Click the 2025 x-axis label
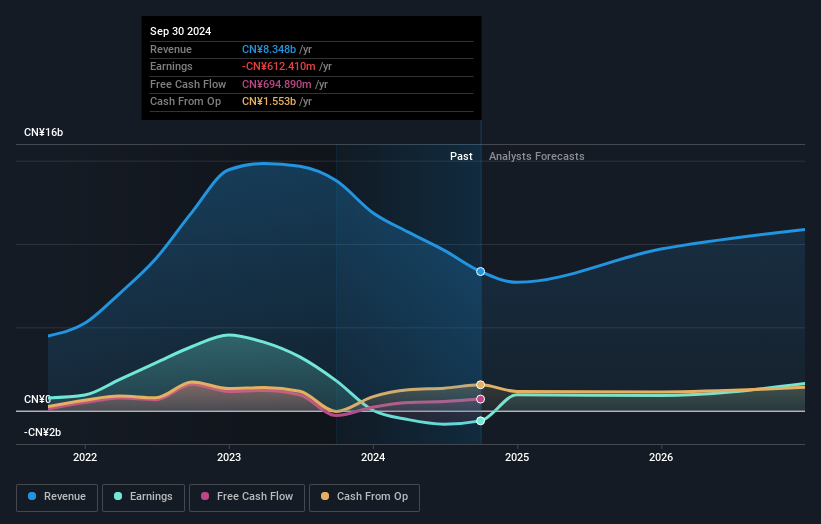This screenshot has width=821, height=524. click(x=517, y=457)
